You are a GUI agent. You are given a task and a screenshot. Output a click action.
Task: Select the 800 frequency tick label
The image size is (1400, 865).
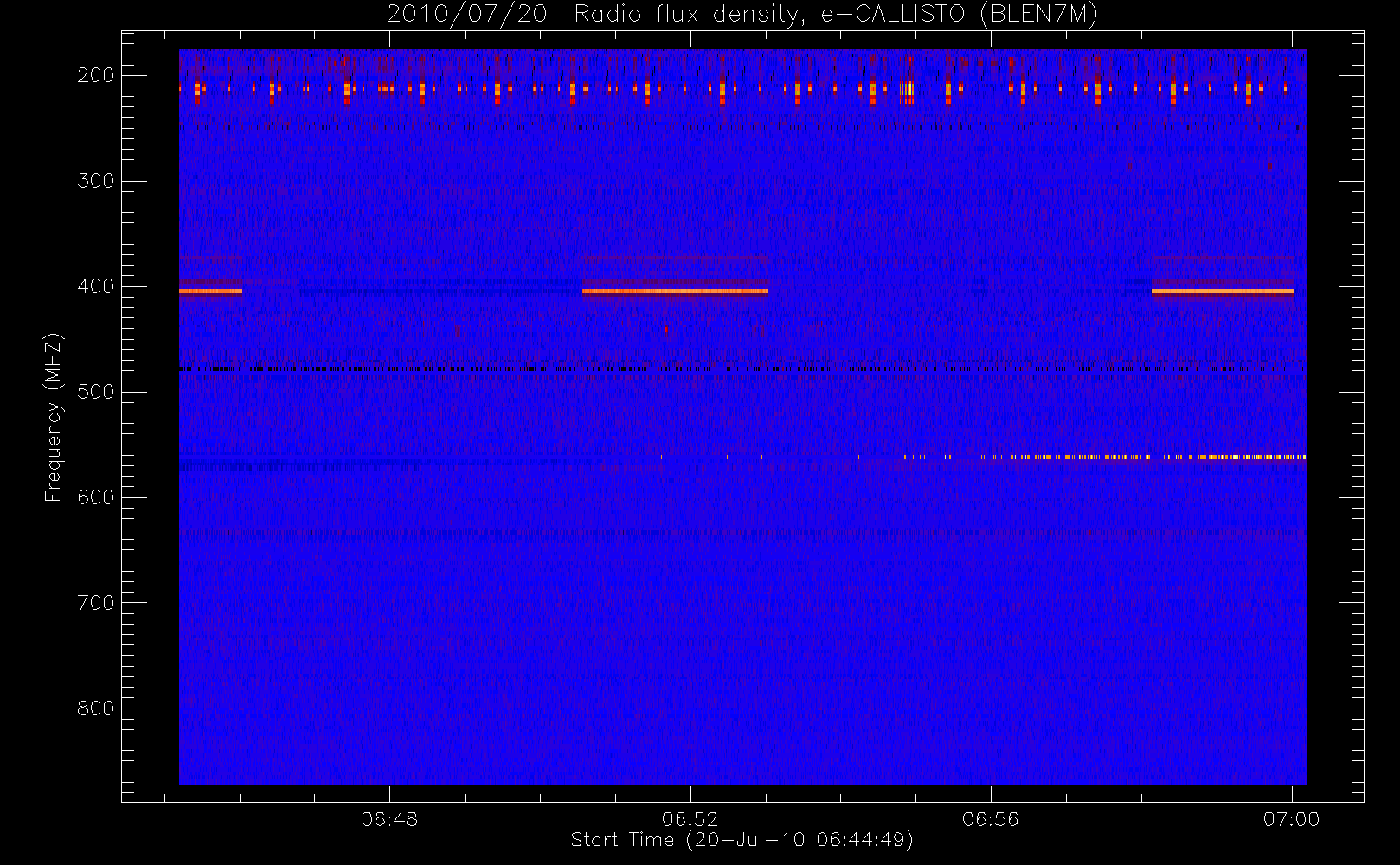click(96, 708)
